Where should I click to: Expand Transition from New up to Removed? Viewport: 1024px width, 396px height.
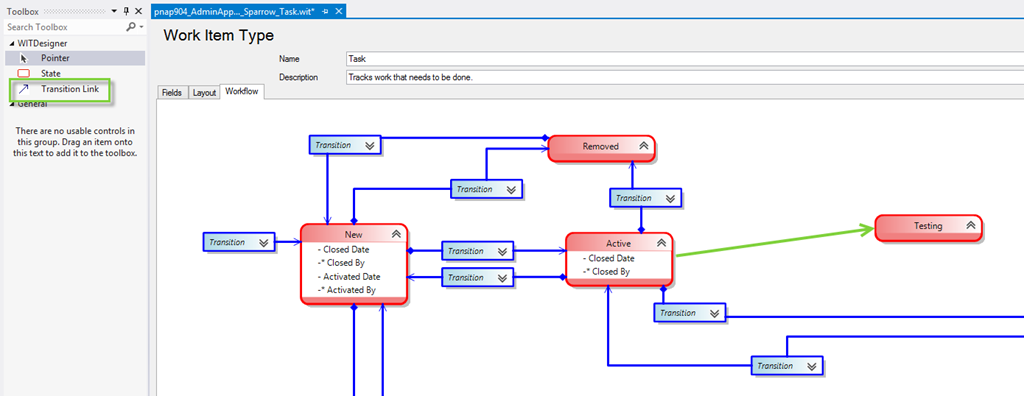(511, 190)
